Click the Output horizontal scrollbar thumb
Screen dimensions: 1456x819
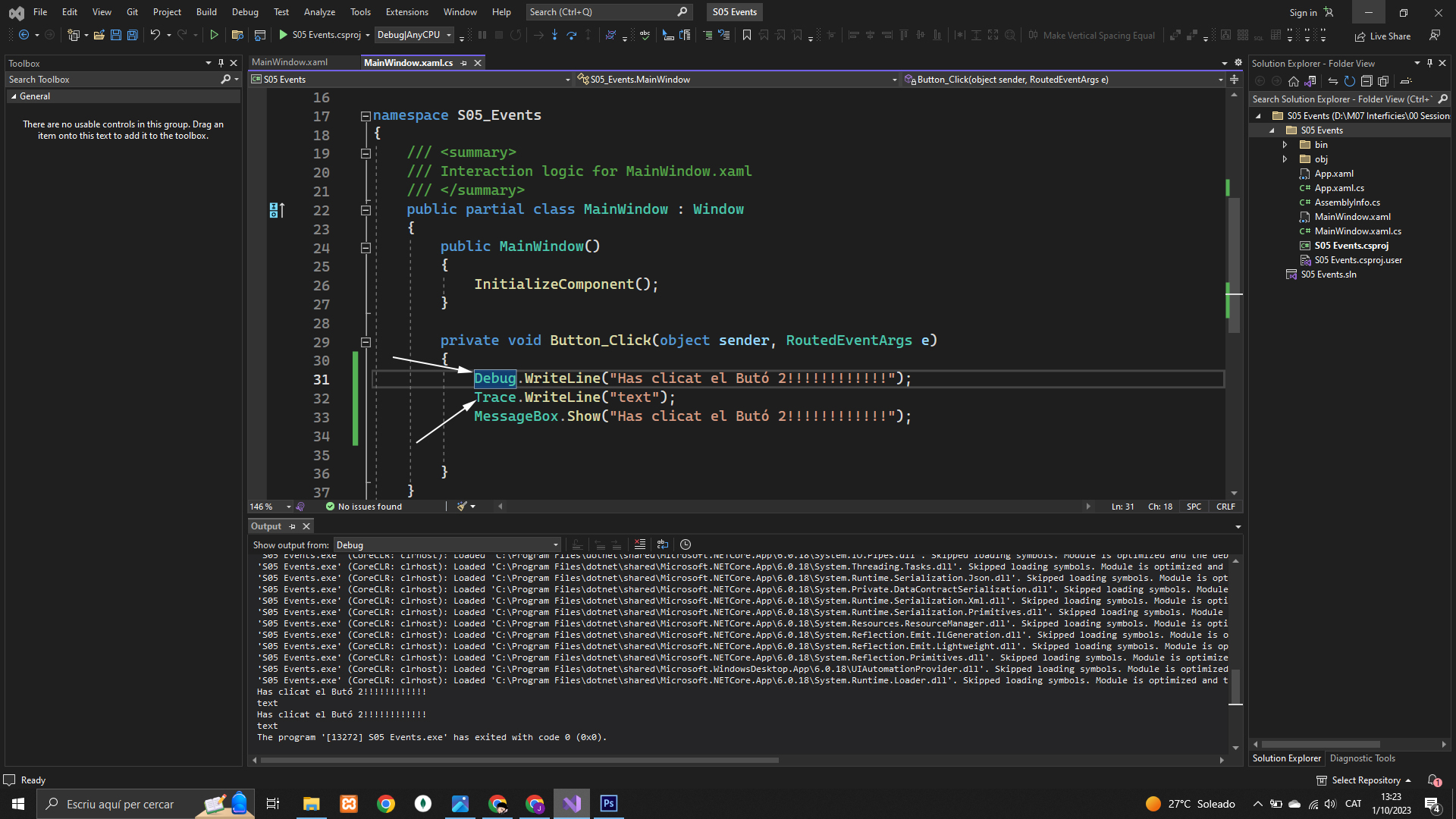519,760
